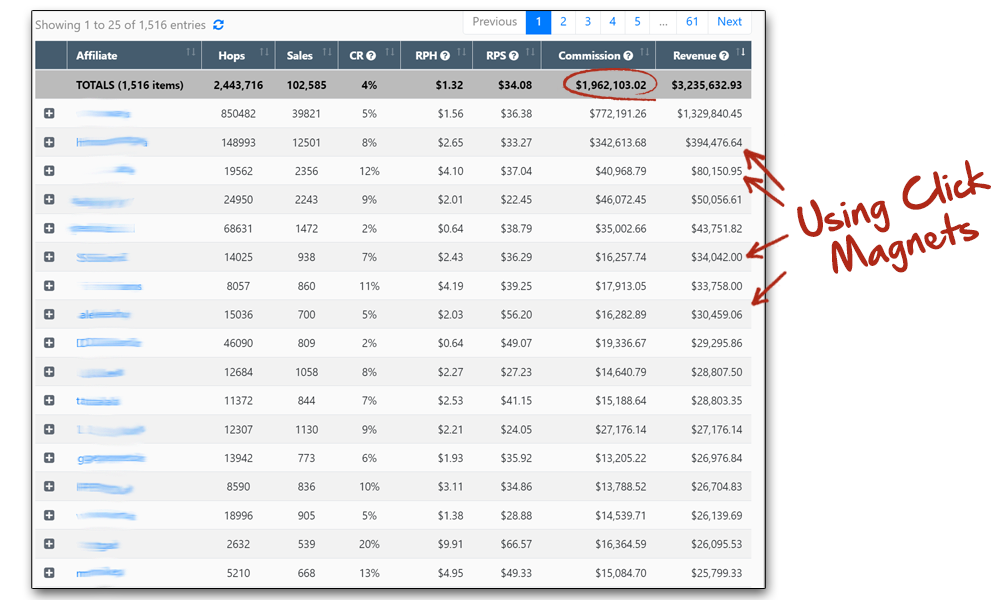1000x600 pixels.
Task: Click the refresh icon next to entries count
Action: pos(218,25)
